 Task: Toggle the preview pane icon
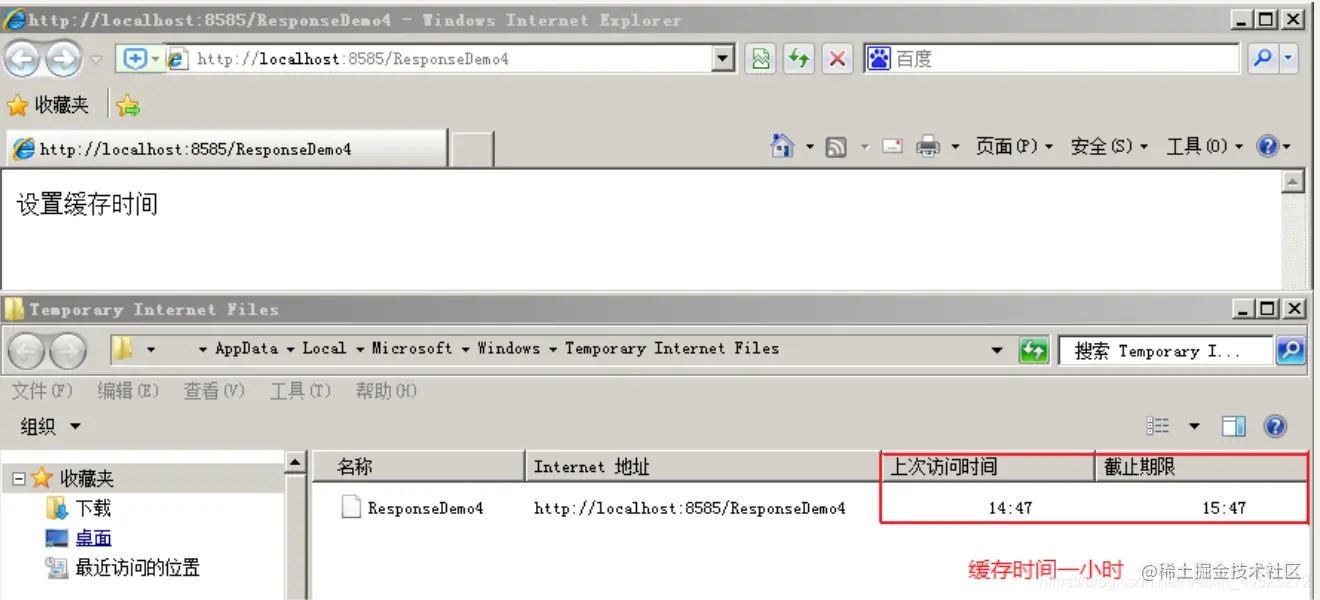(1234, 427)
